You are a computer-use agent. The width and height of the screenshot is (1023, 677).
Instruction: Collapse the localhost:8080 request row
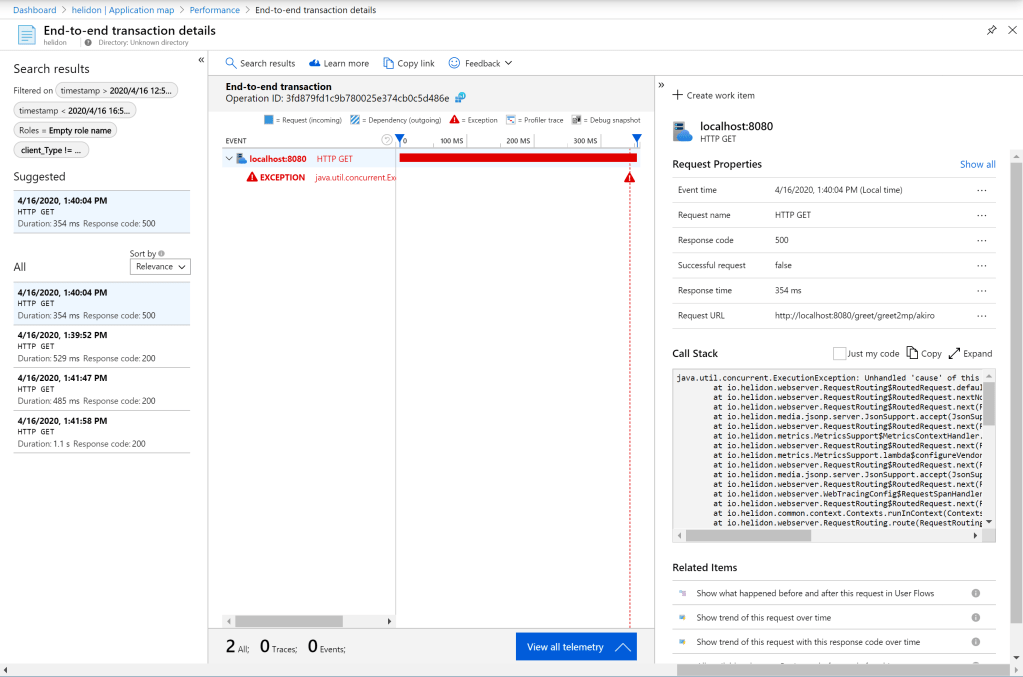click(229, 158)
